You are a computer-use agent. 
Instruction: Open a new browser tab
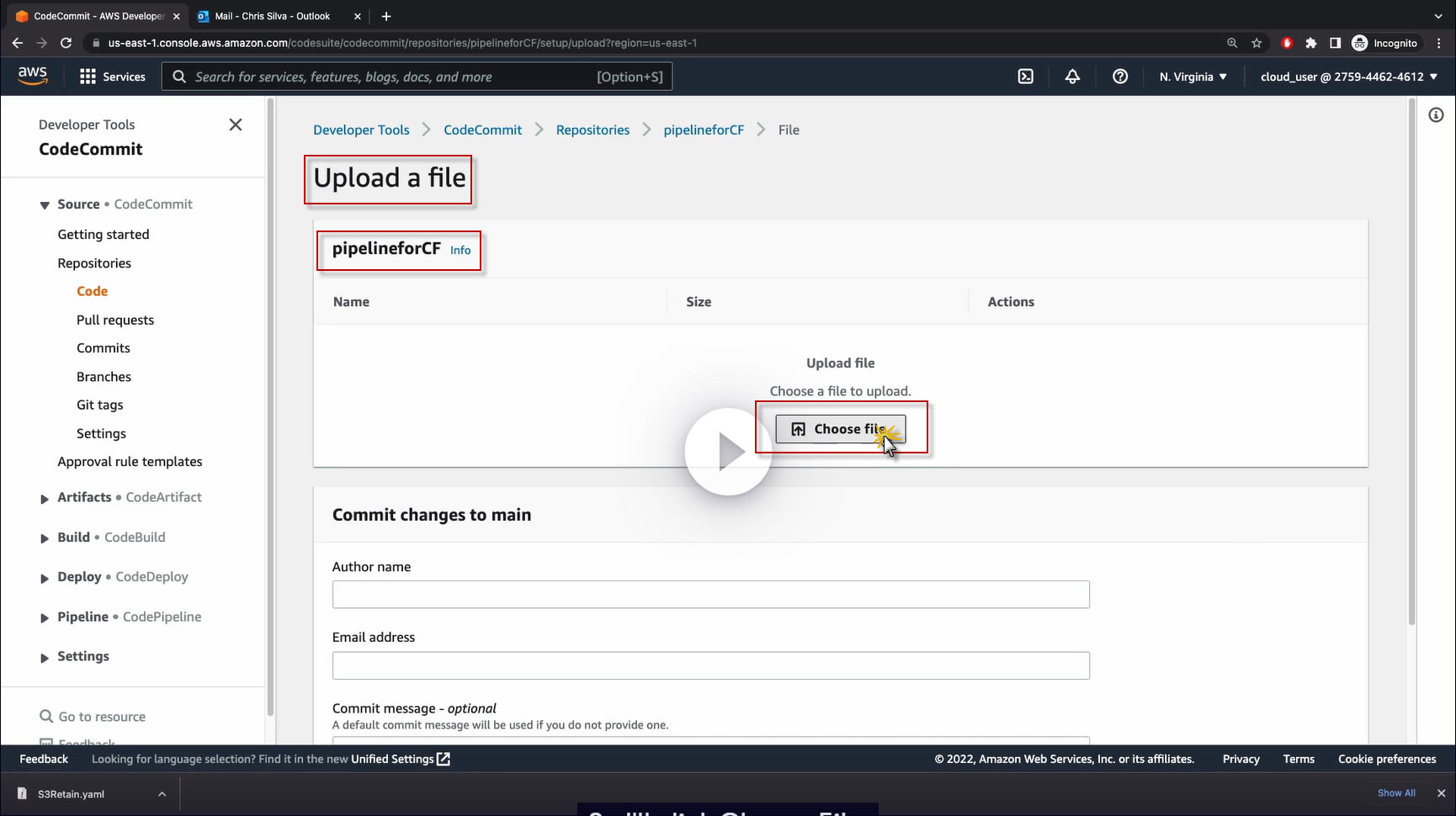(x=386, y=16)
